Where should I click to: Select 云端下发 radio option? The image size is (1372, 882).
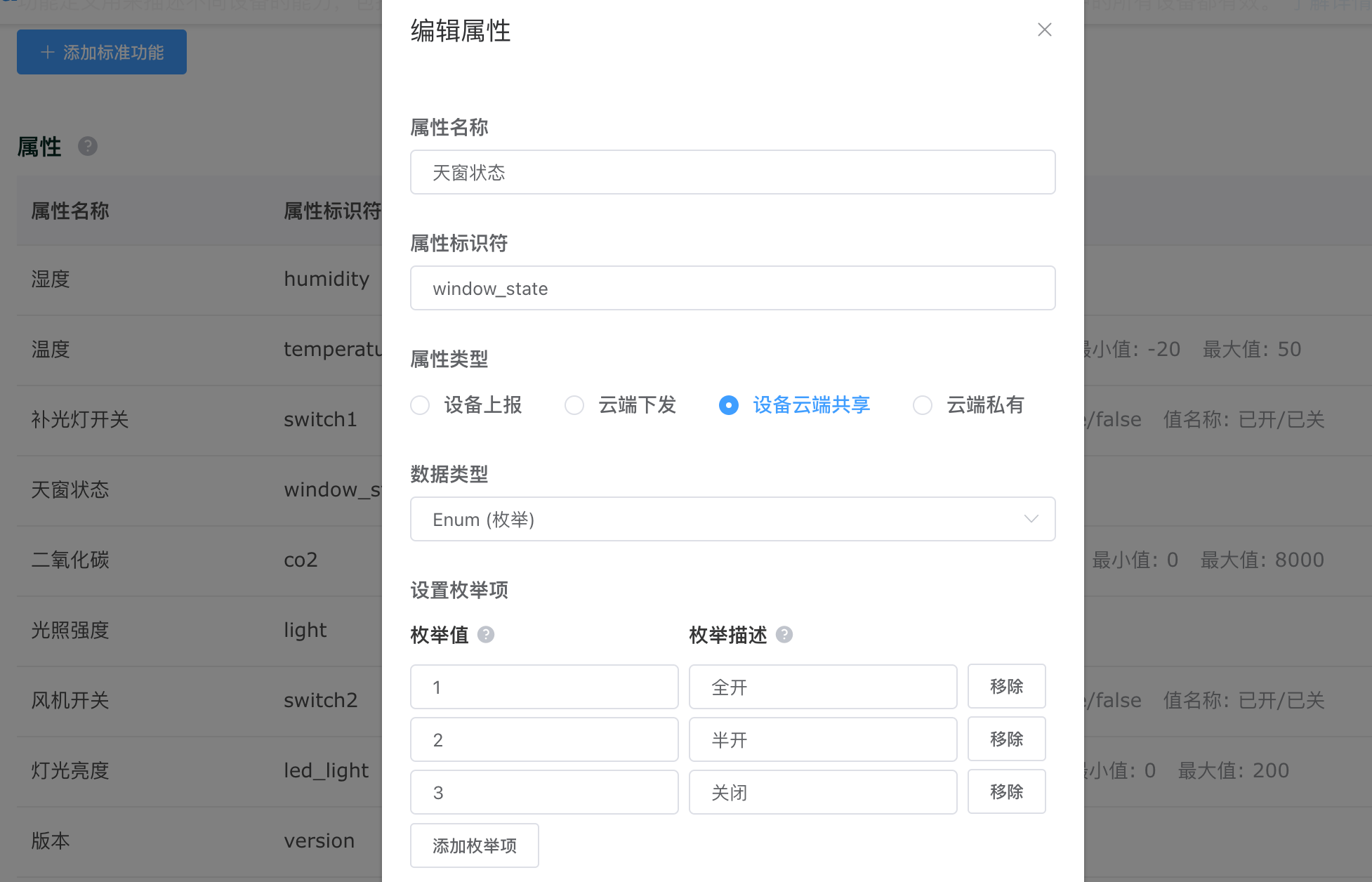click(574, 405)
